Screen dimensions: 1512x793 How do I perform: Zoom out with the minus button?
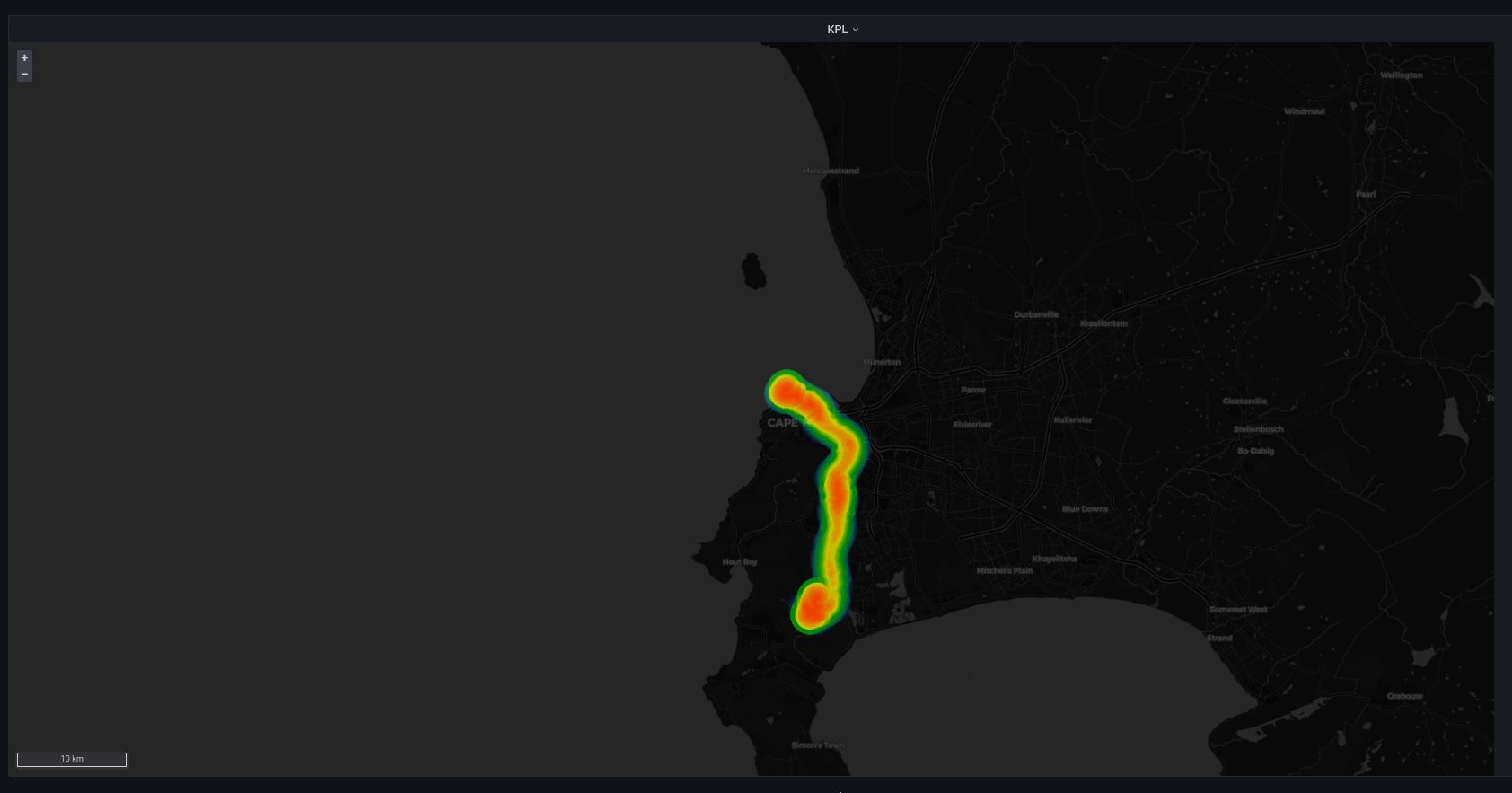click(x=24, y=74)
